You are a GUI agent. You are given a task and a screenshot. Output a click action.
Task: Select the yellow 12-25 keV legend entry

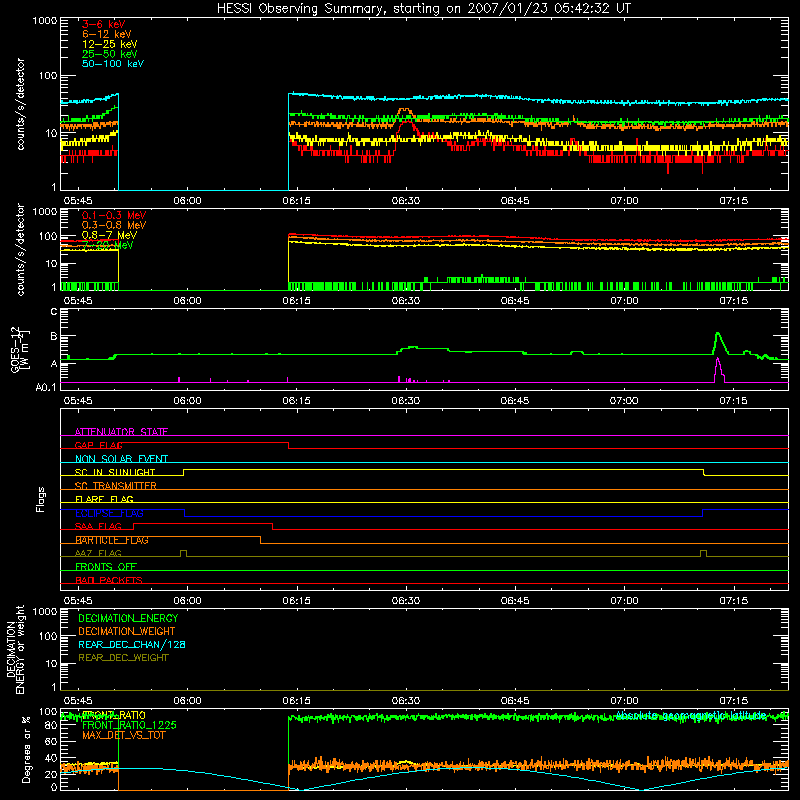(110, 44)
